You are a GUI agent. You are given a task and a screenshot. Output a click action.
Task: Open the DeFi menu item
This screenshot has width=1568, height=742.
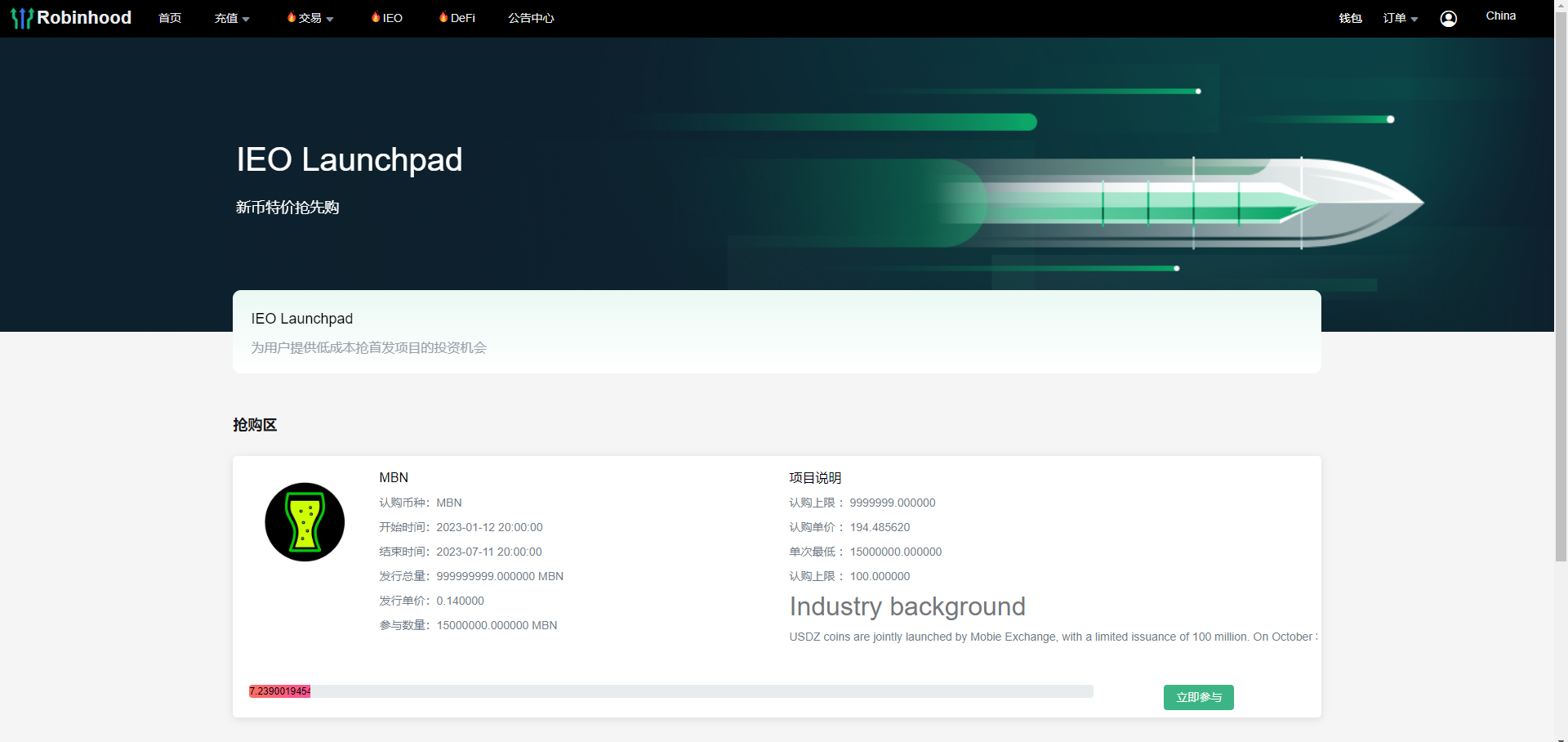[x=462, y=18]
